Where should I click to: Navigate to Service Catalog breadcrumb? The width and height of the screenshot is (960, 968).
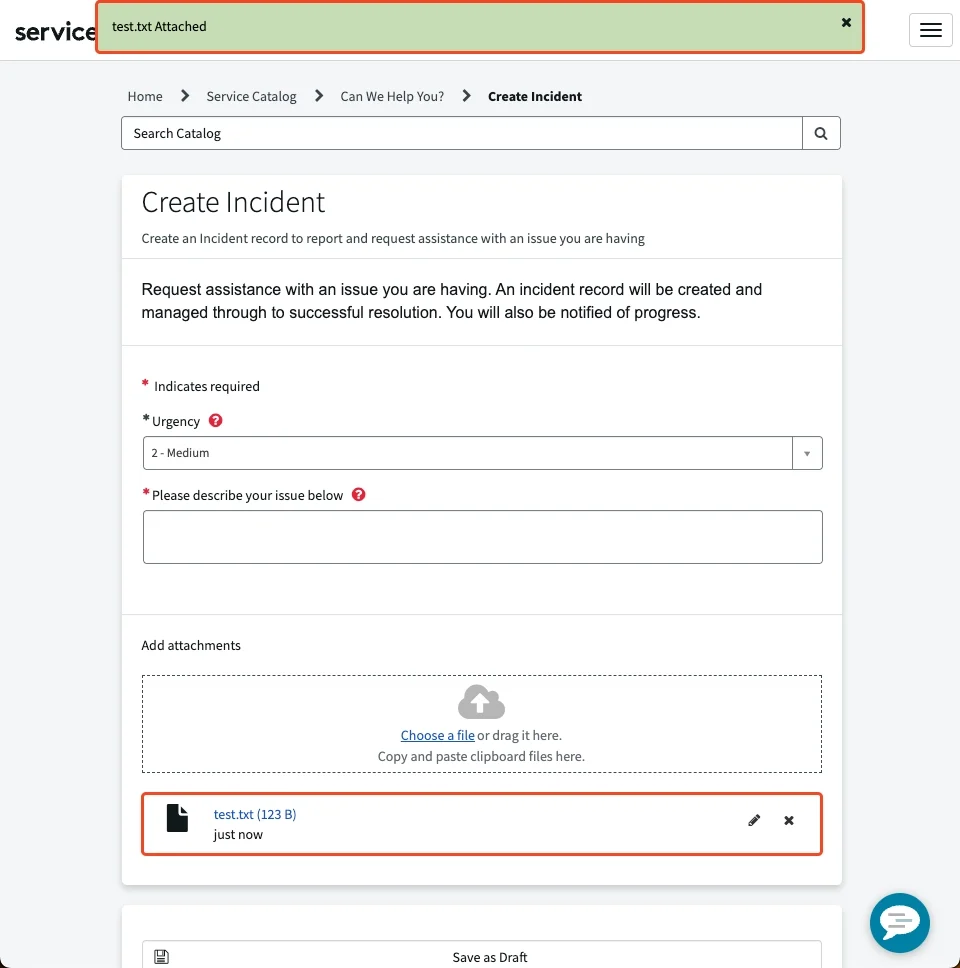(x=251, y=97)
